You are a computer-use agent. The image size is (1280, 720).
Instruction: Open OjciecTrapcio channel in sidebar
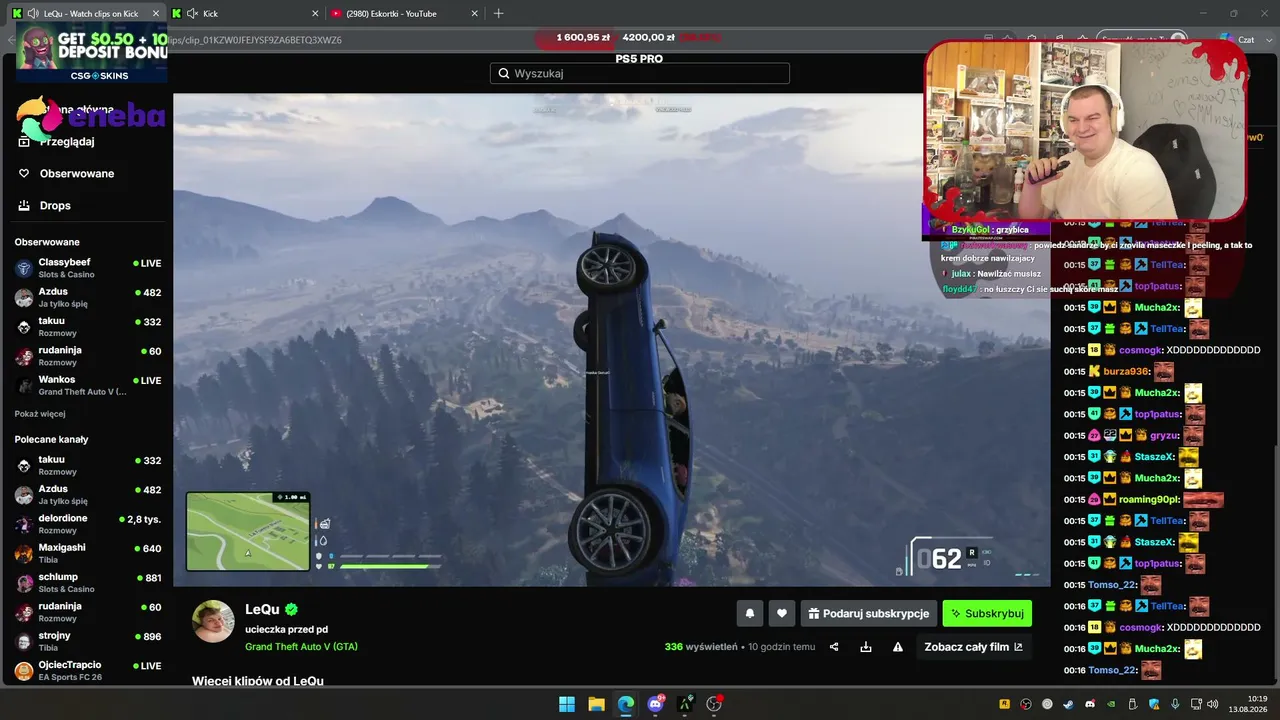(88, 670)
